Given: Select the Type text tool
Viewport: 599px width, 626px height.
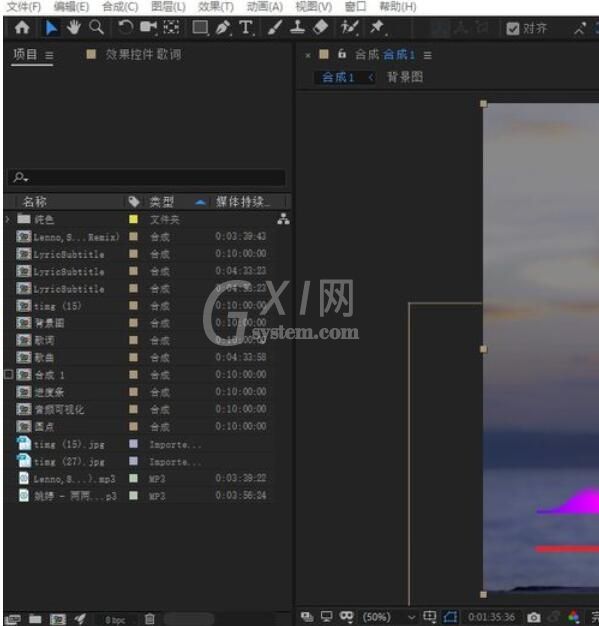Looking at the screenshot, I should pos(246,28).
